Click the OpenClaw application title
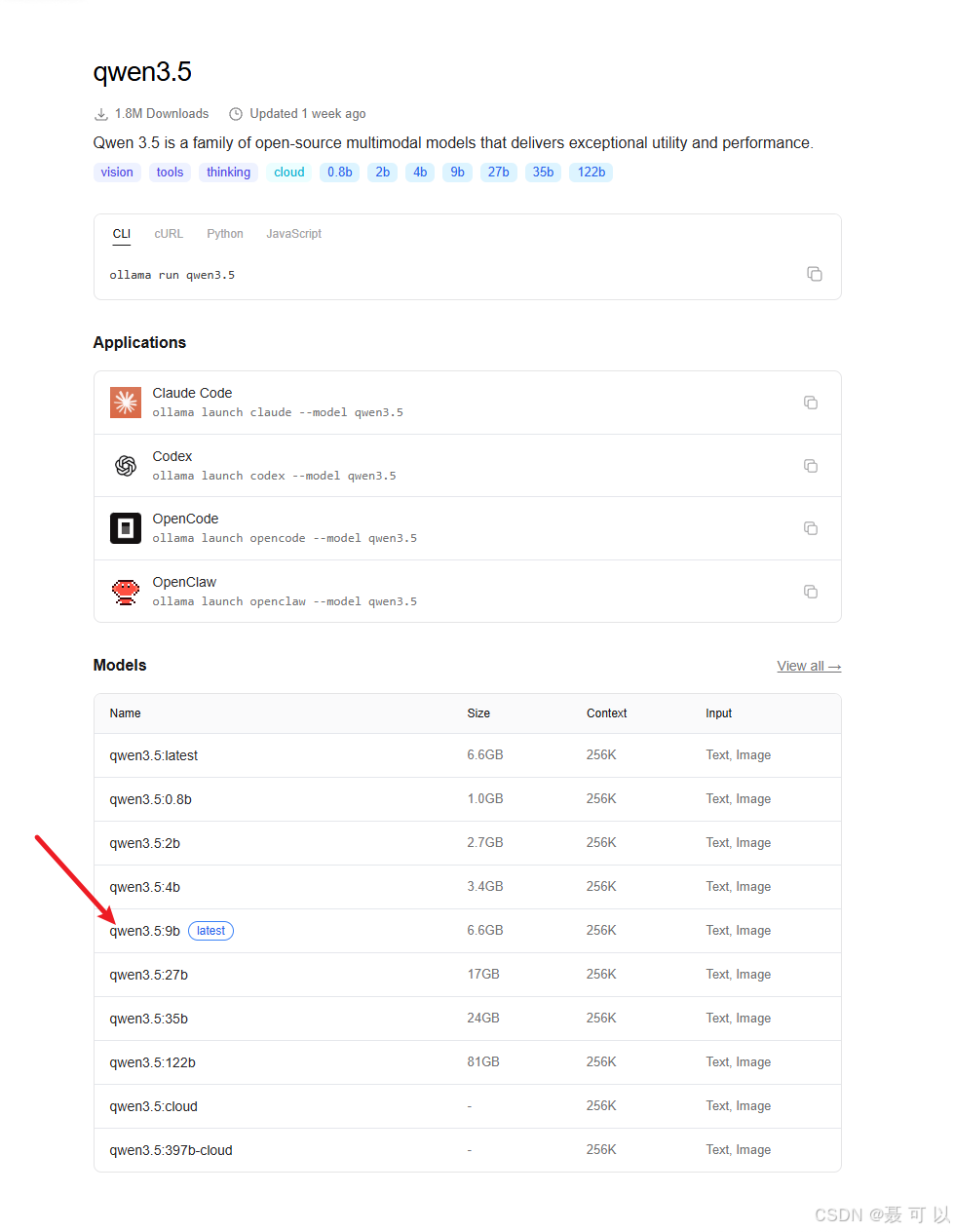Screen dimensions: 954x1232 tap(184, 582)
